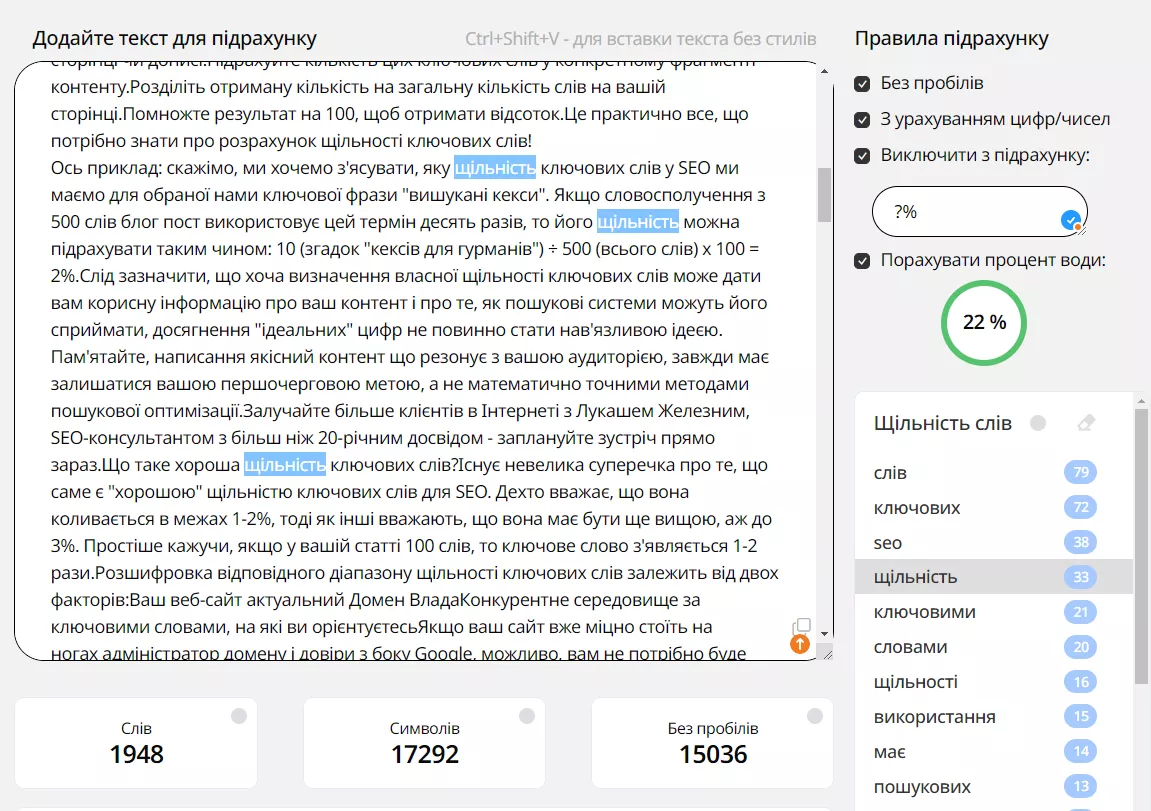Click the eraser icon beside Щільність слів
Viewport: 1151px width, 811px height.
[x=1086, y=423]
